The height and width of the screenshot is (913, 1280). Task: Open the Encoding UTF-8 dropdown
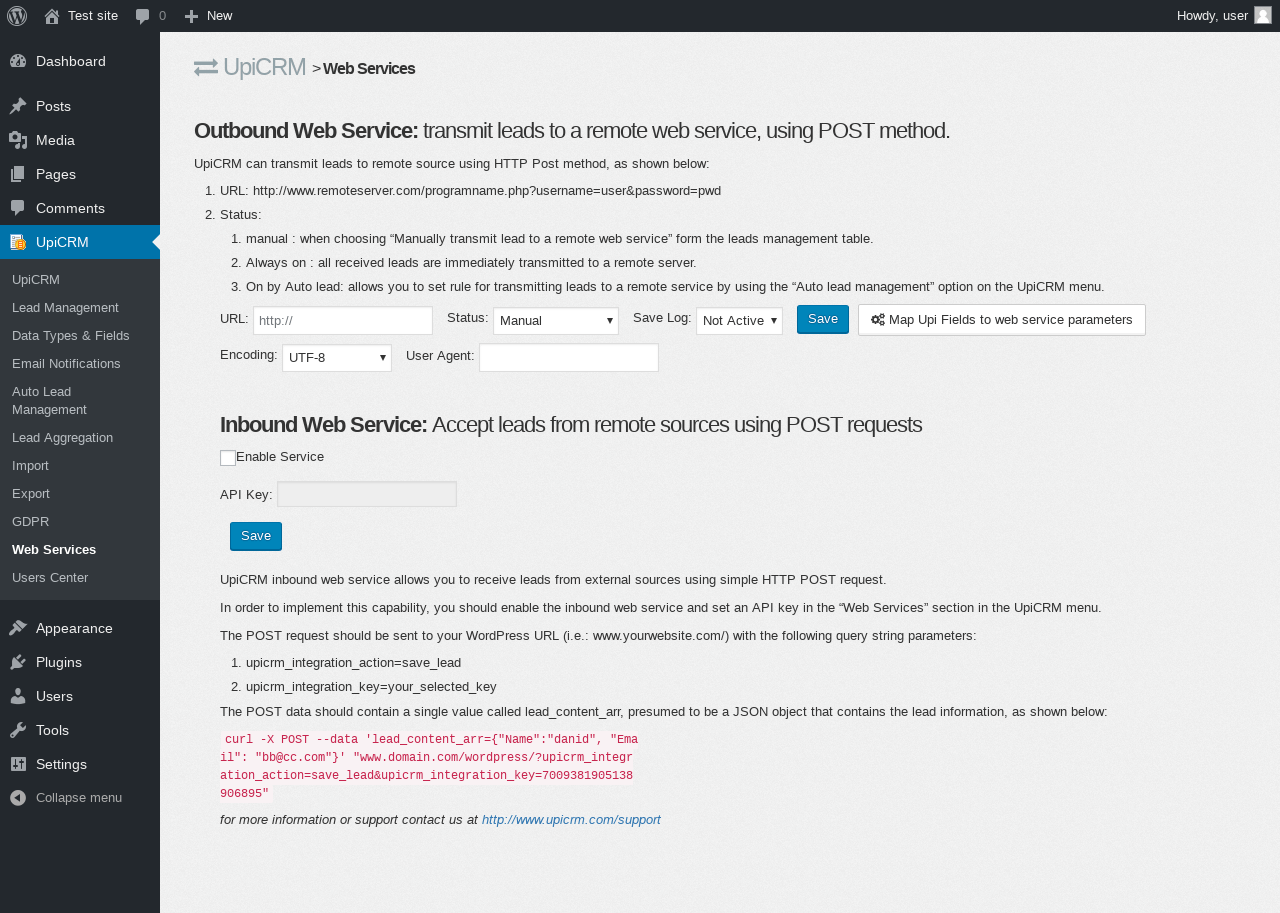click(337, 358)
